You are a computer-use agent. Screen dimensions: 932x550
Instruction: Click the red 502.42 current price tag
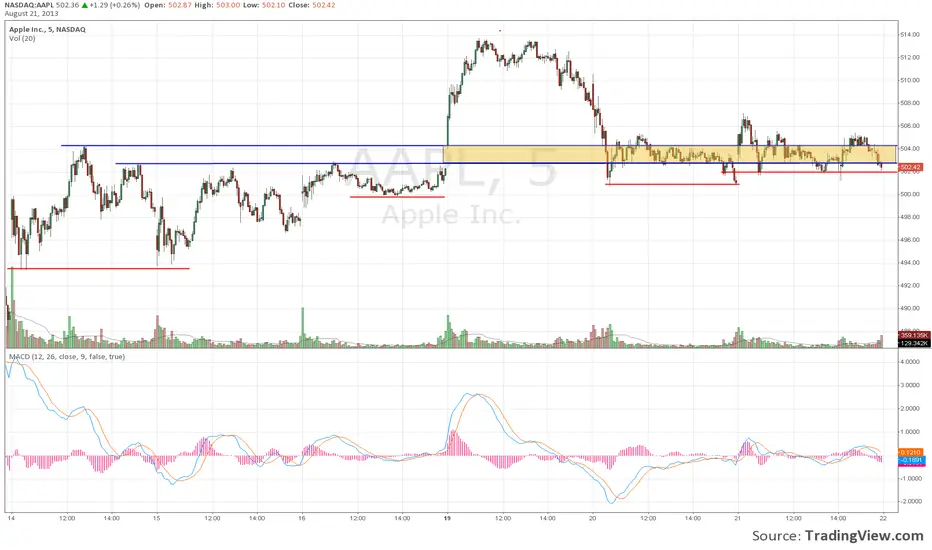pos(910,168)
